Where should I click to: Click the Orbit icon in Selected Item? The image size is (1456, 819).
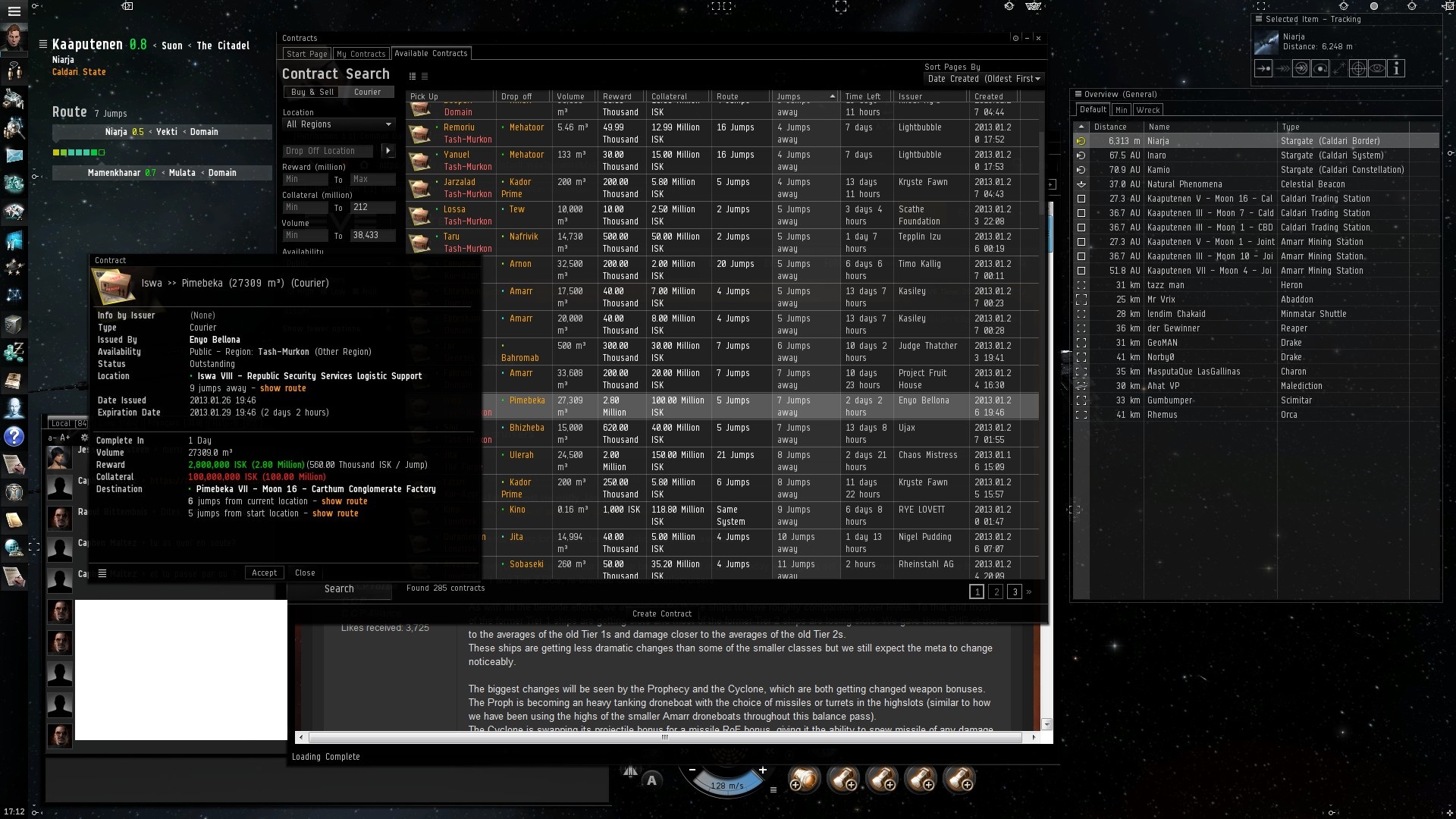(x=1320, y=69)
